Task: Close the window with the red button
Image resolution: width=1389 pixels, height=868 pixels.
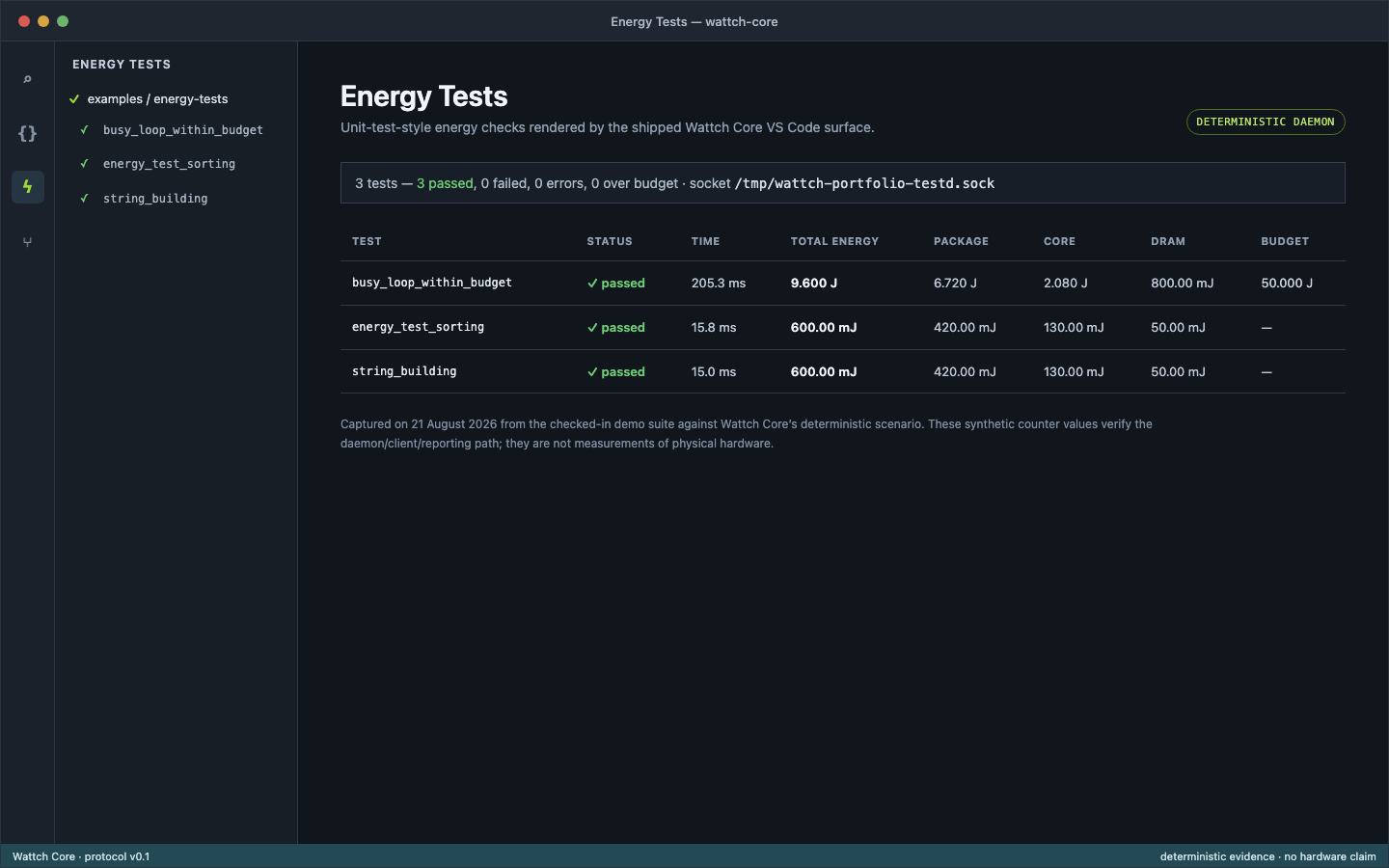Action: tap(24, 21)
